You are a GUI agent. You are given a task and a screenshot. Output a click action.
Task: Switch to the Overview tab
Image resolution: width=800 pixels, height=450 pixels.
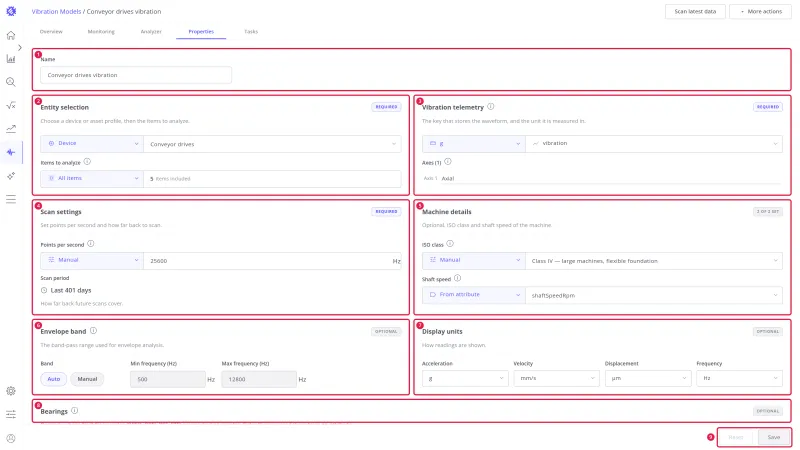(x=51, y=32)
